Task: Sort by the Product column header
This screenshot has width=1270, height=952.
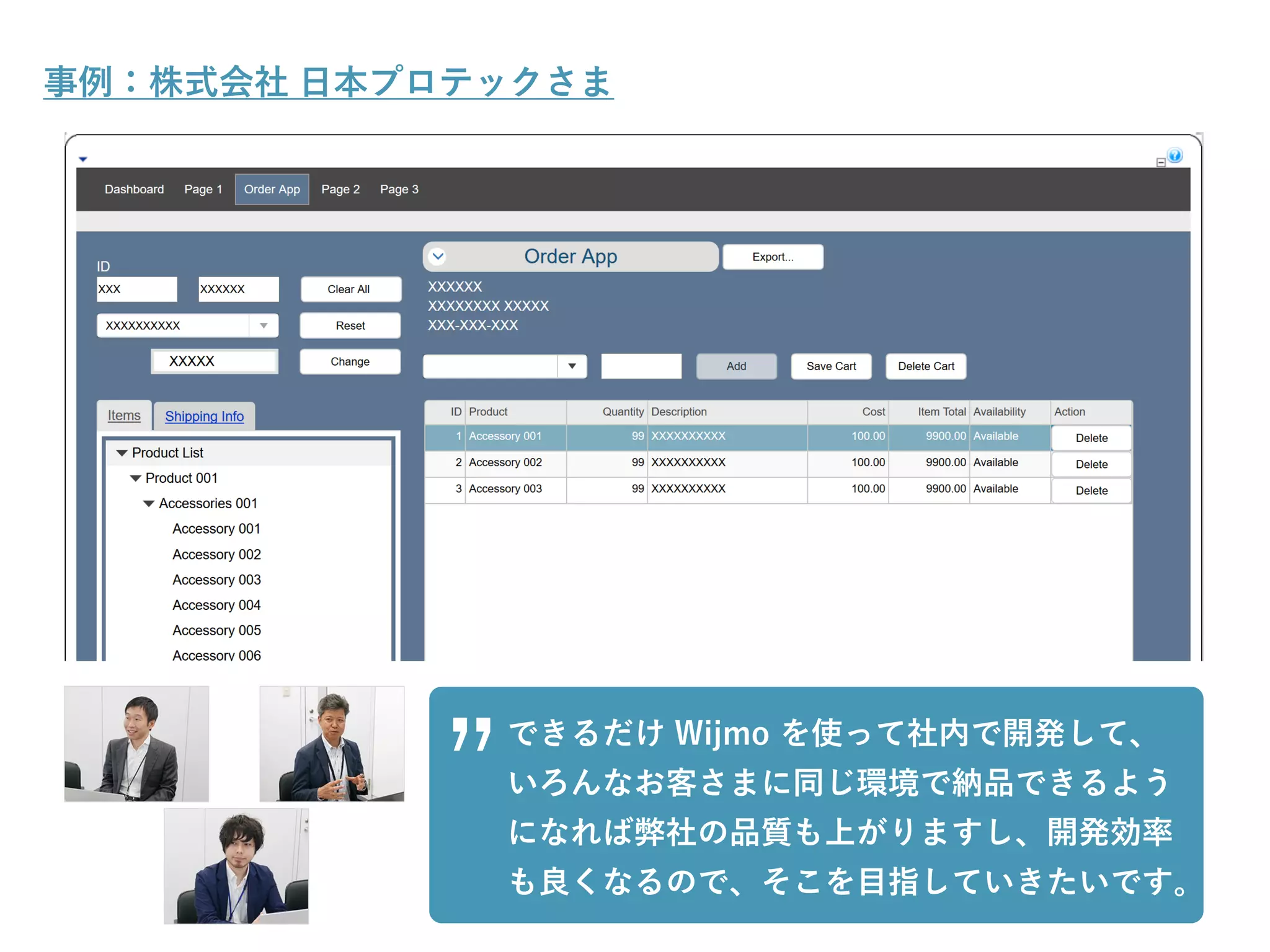Action: pos(516,412)
